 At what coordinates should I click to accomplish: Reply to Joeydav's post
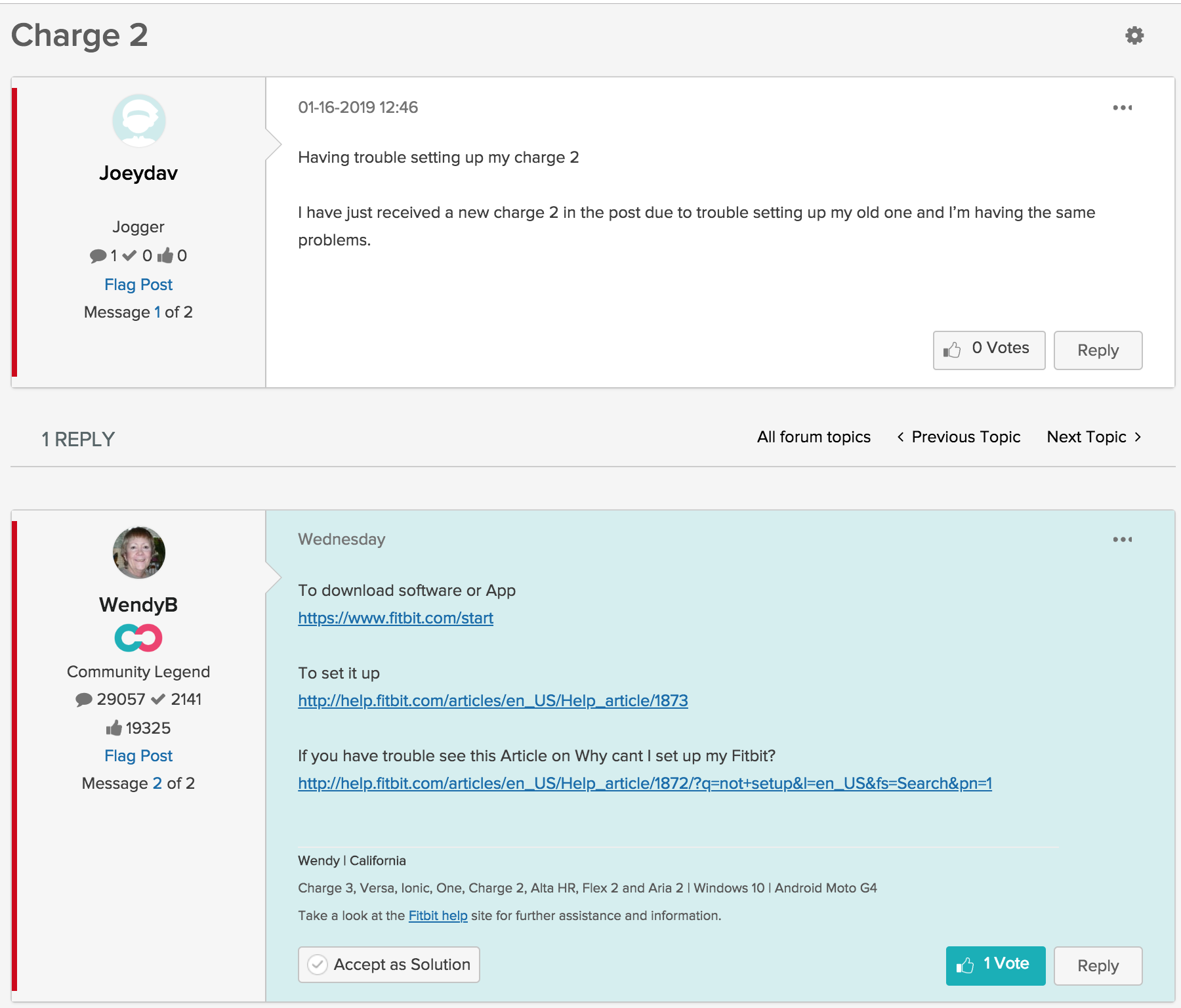1098,350
